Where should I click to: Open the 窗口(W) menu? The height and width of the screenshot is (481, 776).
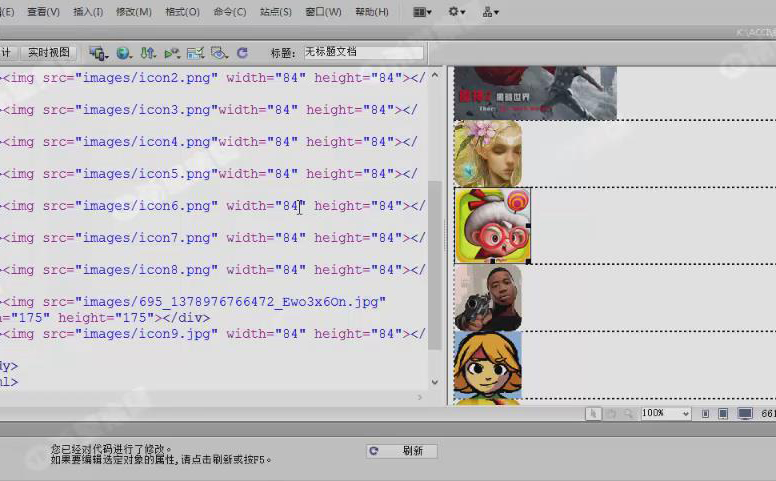pyautogui.click(x=322, y=12)
